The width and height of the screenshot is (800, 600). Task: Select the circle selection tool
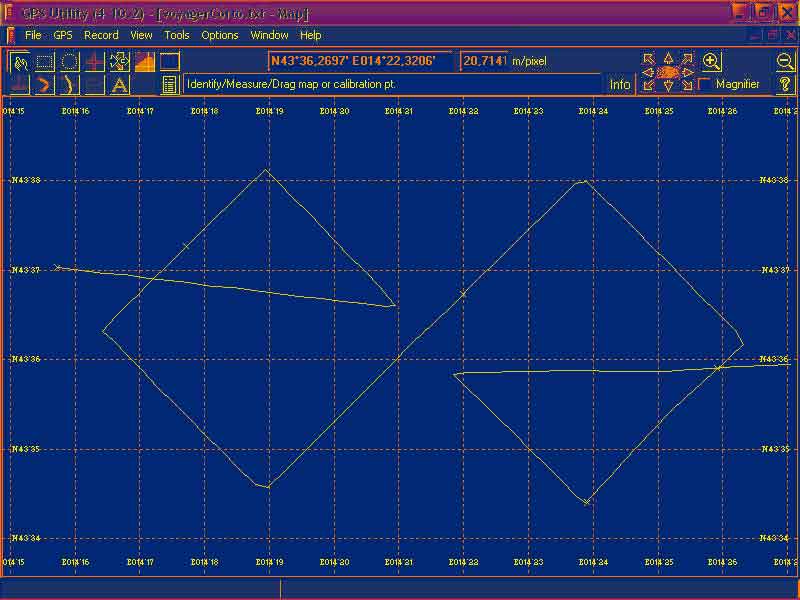click(x=69, y=62)
